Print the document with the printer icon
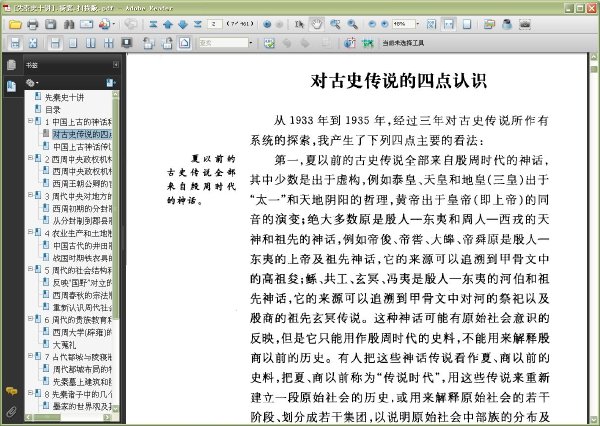Screen dimensions: 600x426 point(33,25)
